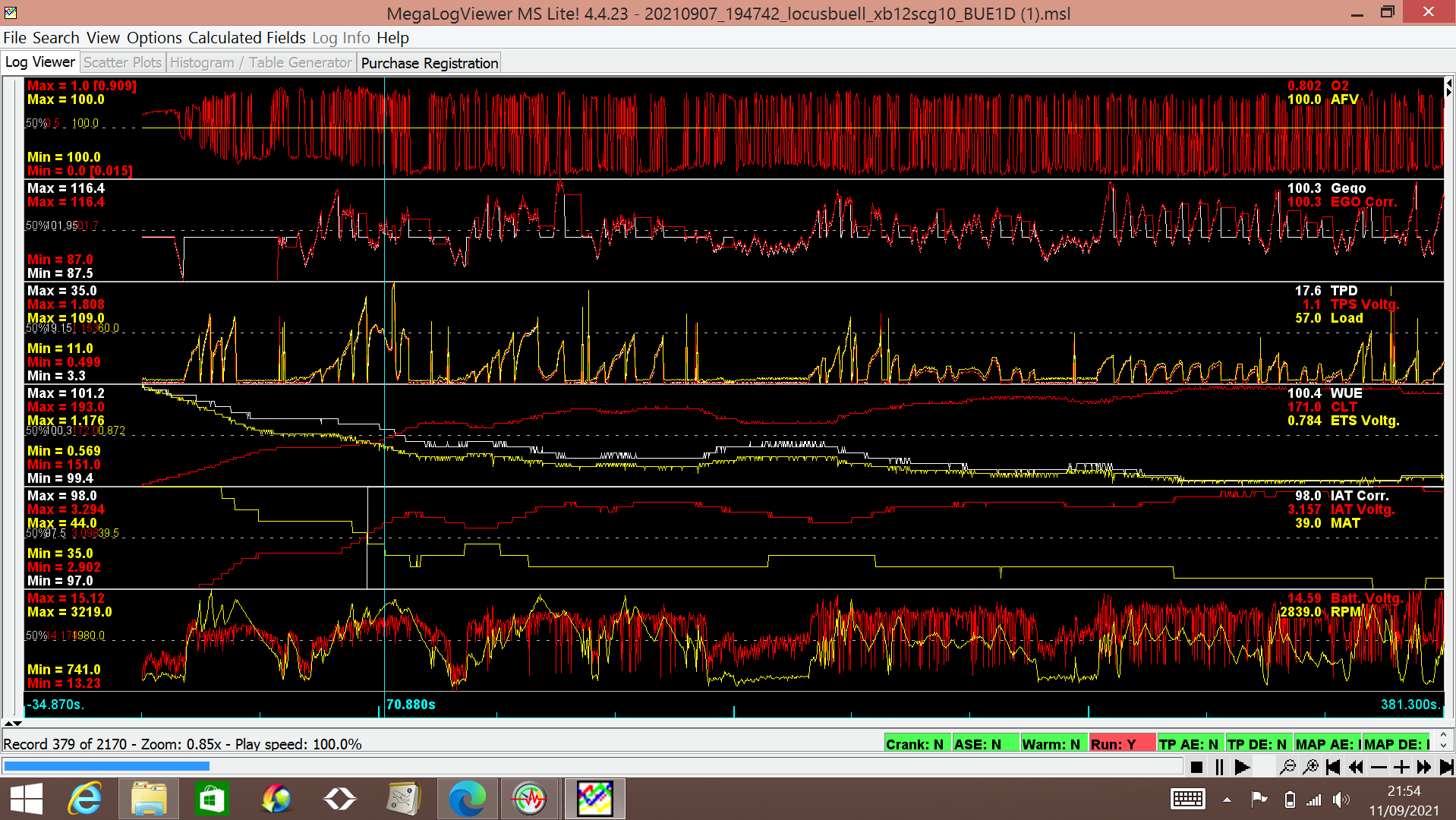Viewport: 1456px width, 820px height.
Task: Open the Purchase Registration tab
Action: tap(430, 63)
